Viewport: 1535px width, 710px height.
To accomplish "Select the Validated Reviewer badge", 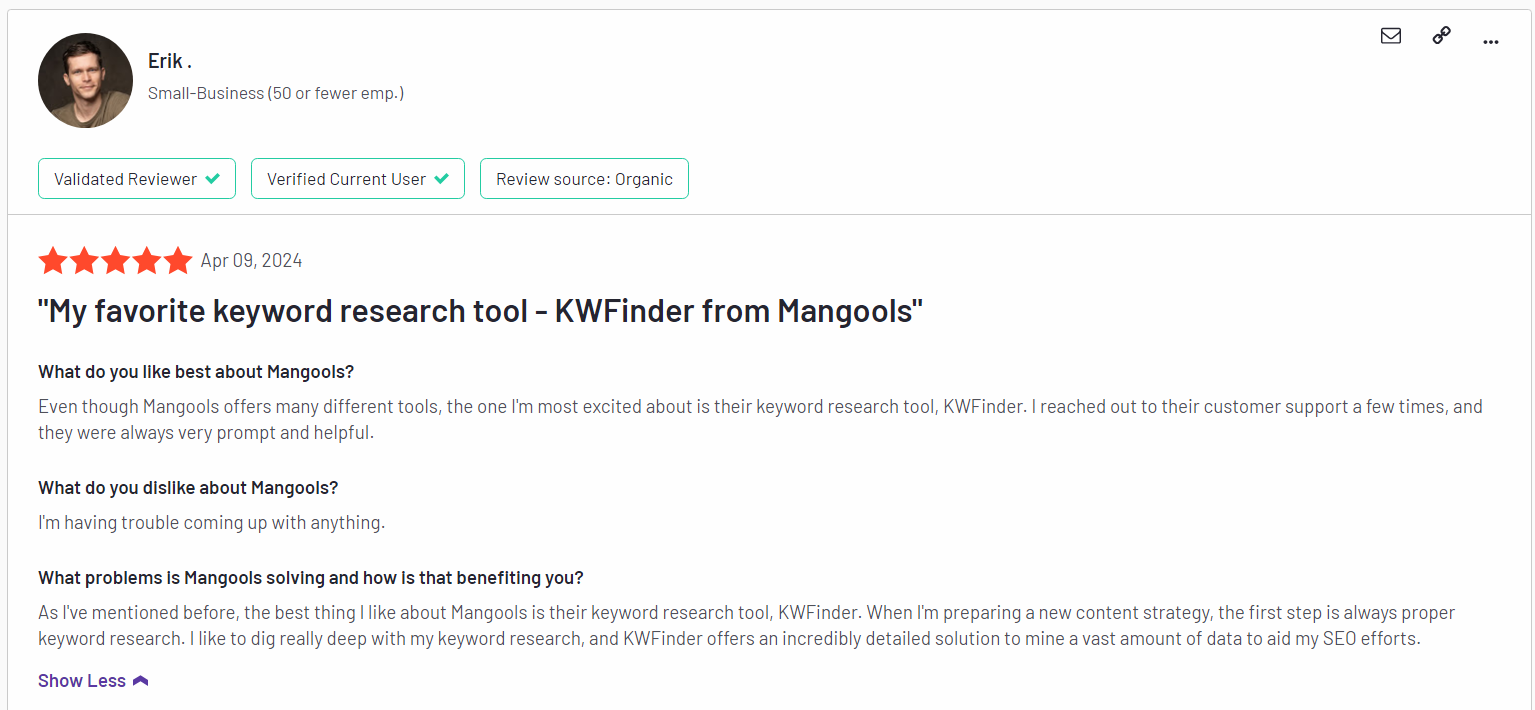I will point(137,179).
